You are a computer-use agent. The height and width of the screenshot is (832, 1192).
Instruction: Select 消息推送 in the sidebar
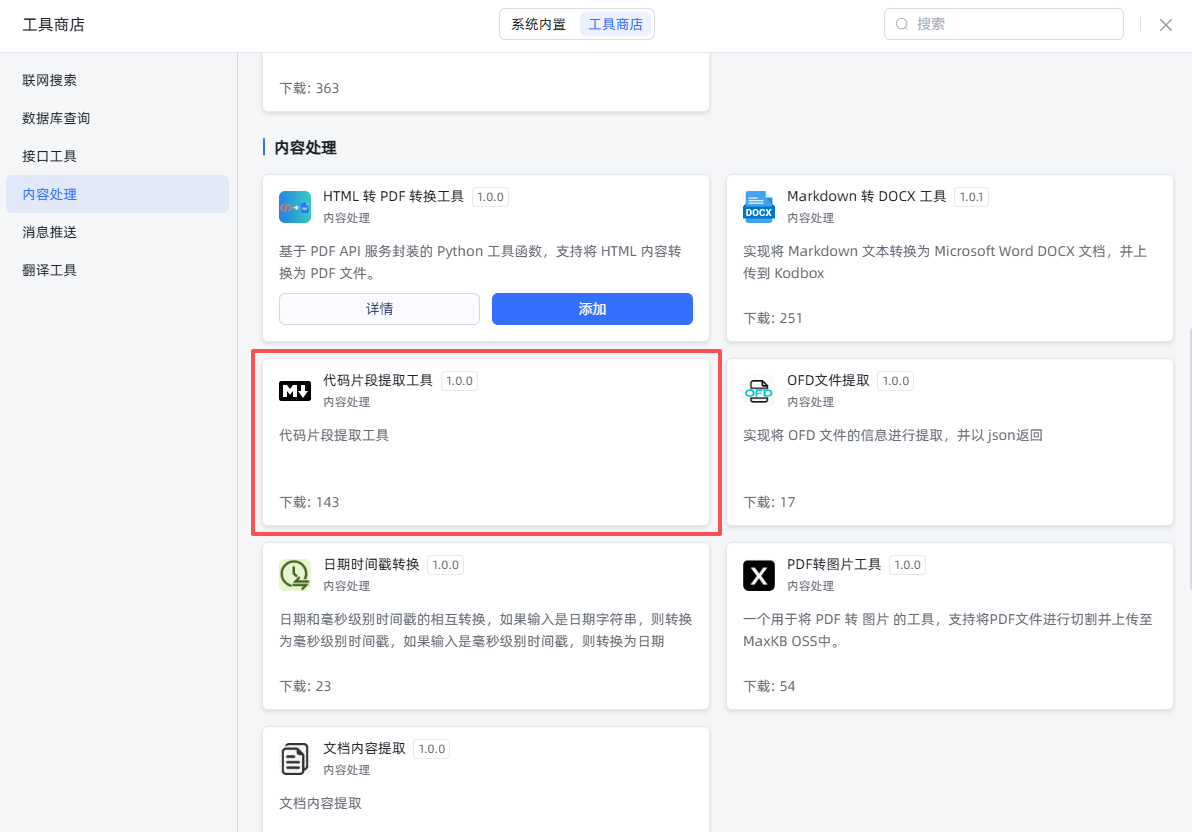[x=117, y=232]
